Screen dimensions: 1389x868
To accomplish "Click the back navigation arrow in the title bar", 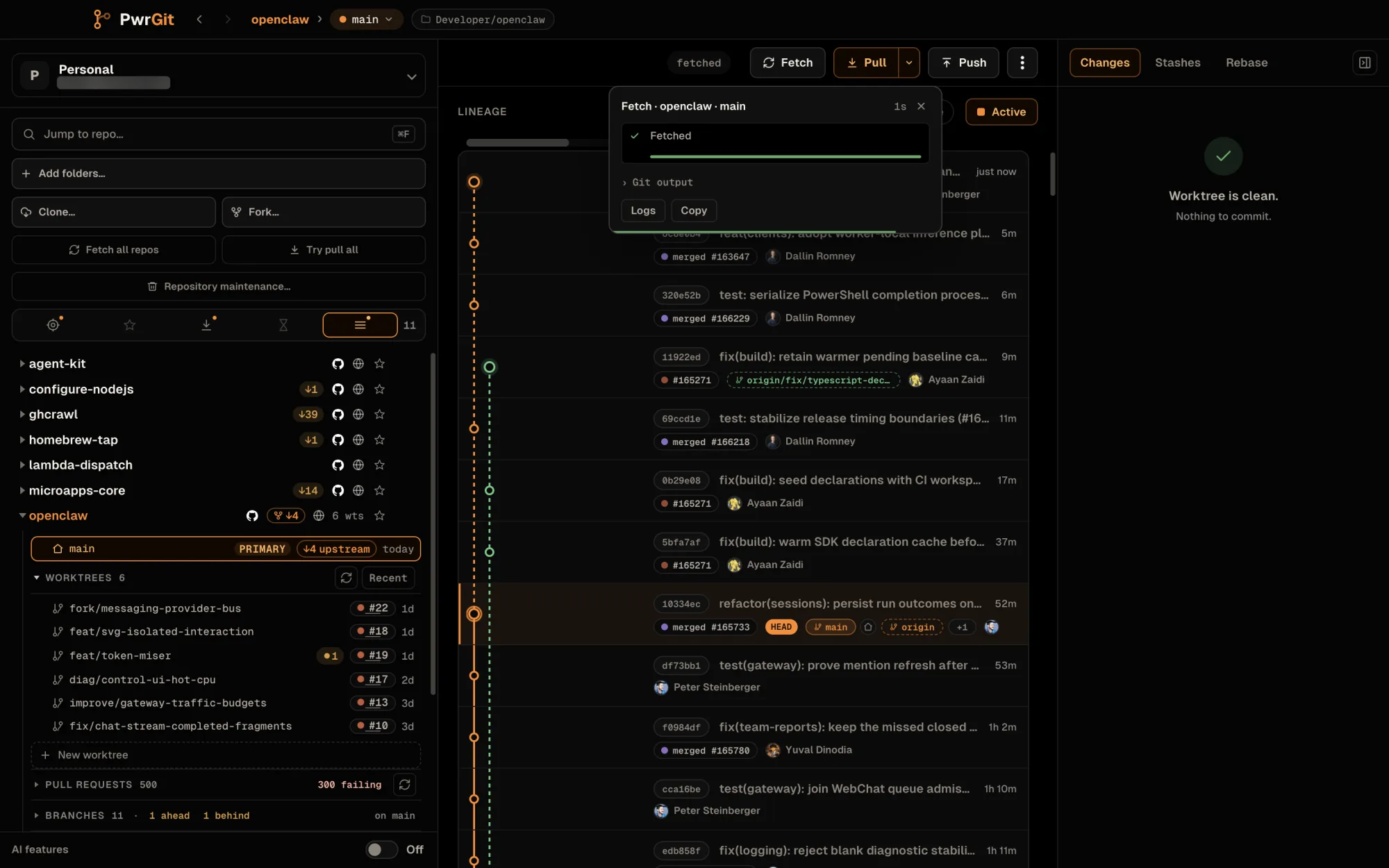I will (x=199, y=19).
